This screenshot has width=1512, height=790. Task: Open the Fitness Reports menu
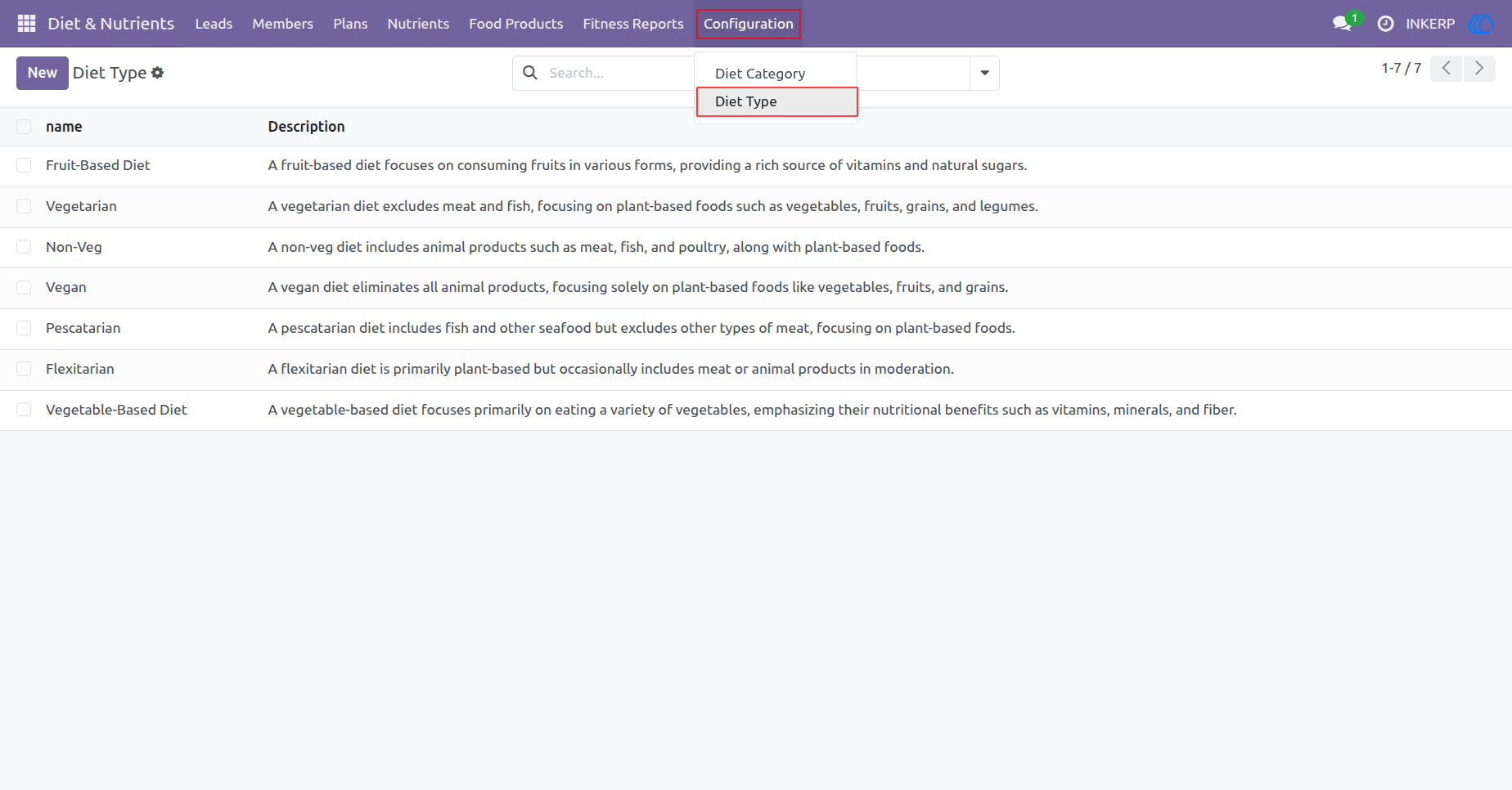pos(633,24)
